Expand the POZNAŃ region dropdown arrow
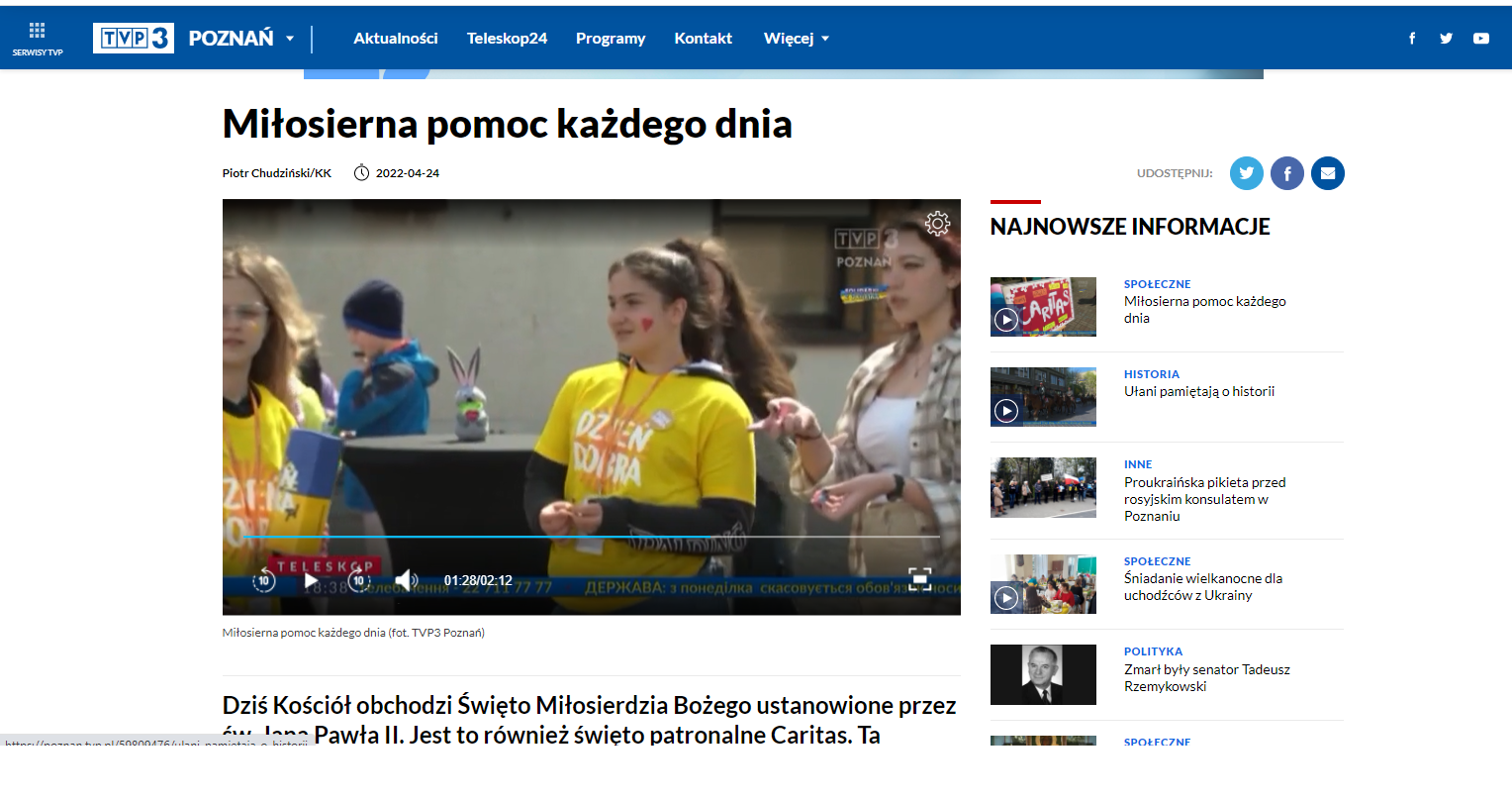The width and height of the screenshot is (1512, 800). [x=290, y=39]
